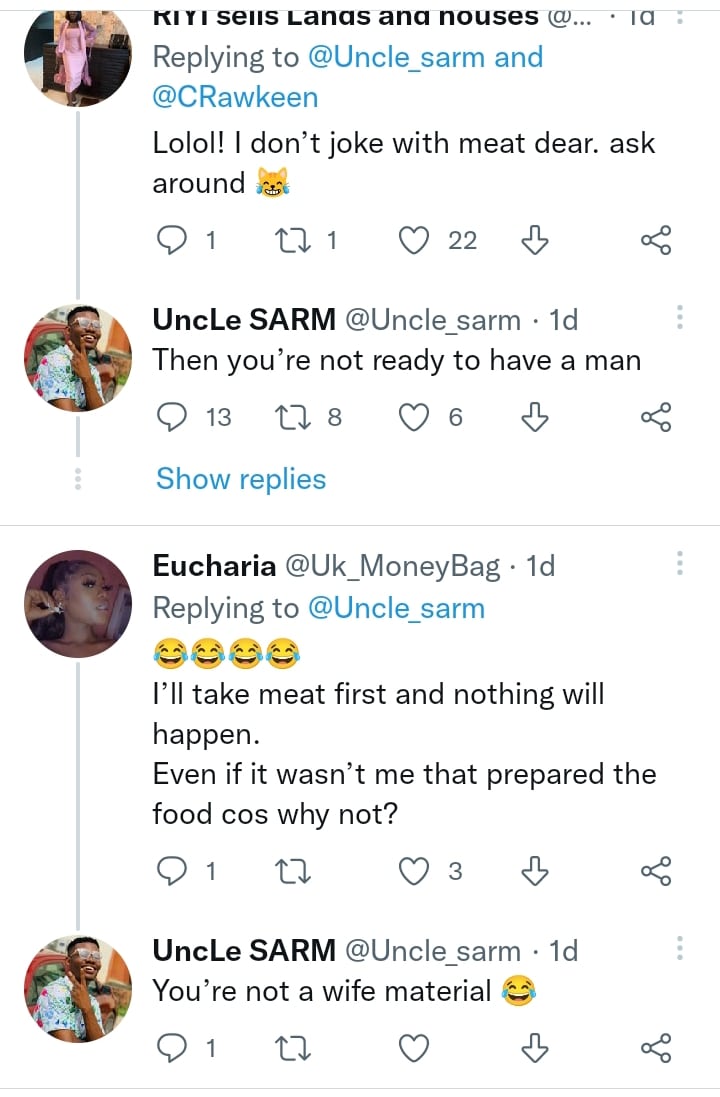Viewport: 720px width, 1097px height.
Task: Like the "You're not a wife material" tweet
Action: [413, 1048]
